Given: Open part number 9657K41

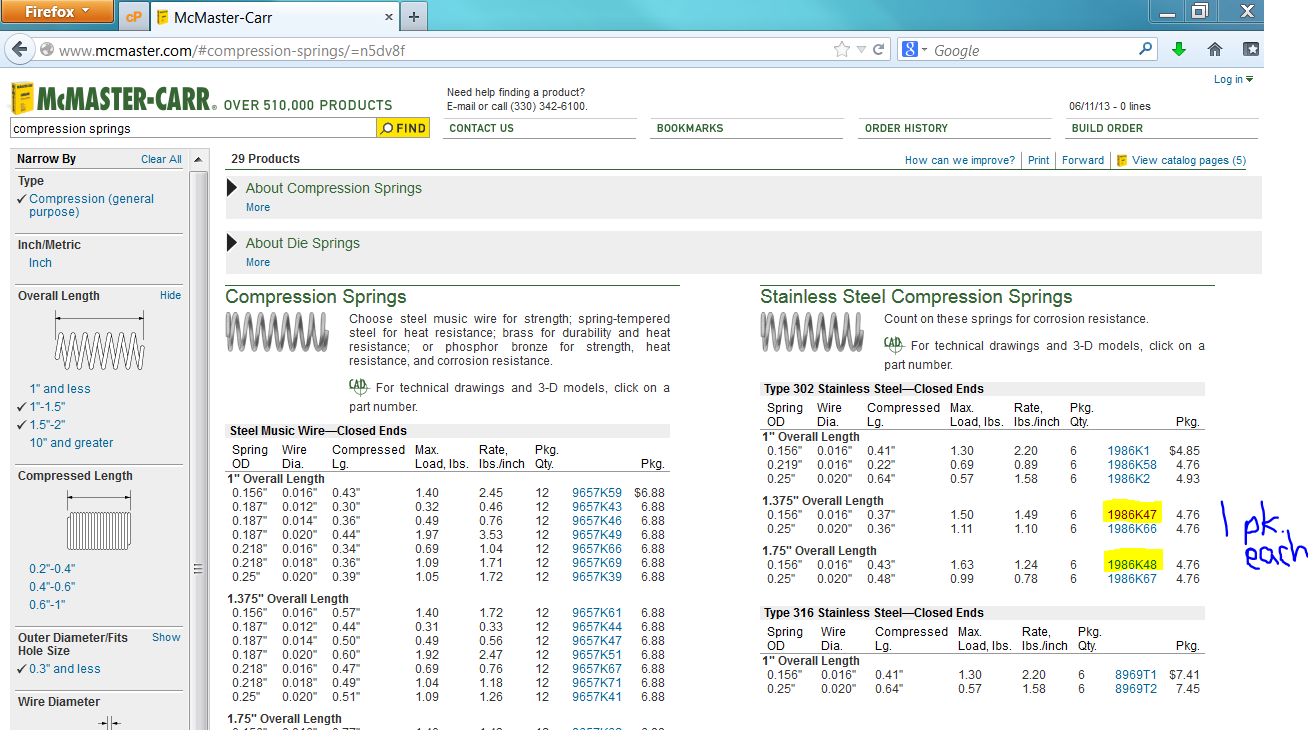Looking at the screenshot, I should pyautogui.click(x=597, y=697).
